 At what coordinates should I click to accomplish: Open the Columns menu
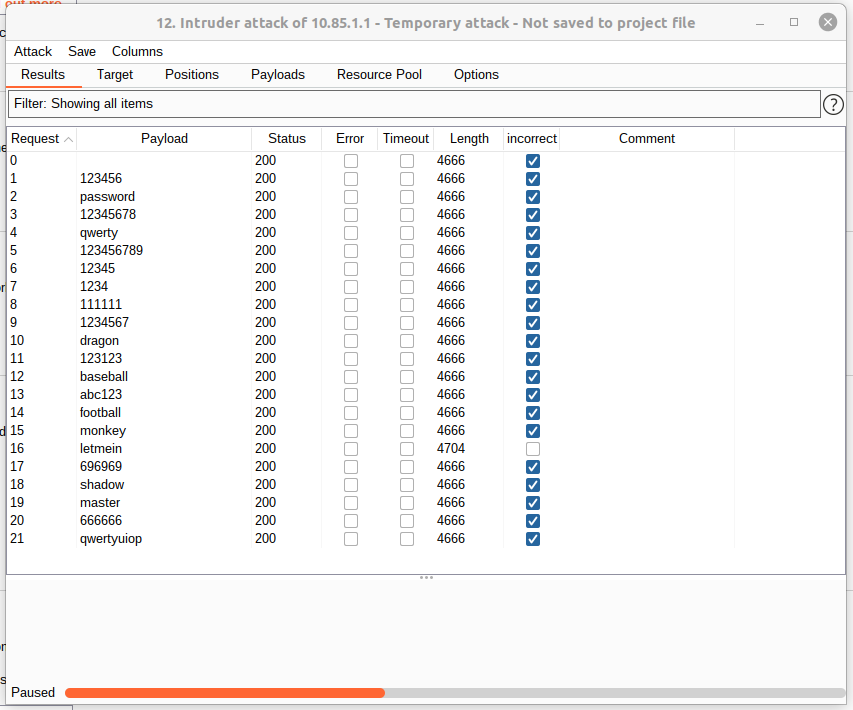coord(137,51)
